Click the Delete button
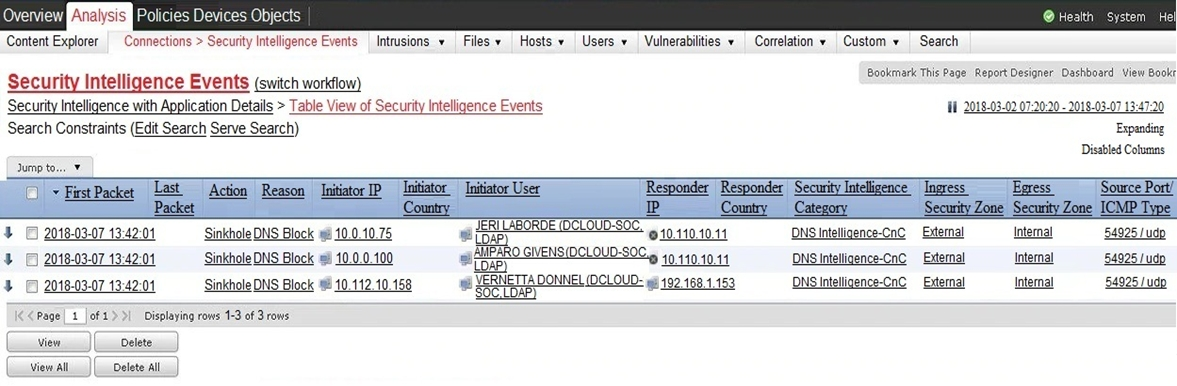This screenshot has width=1177, height=386. pyautogui.click(x=136, y=342)
